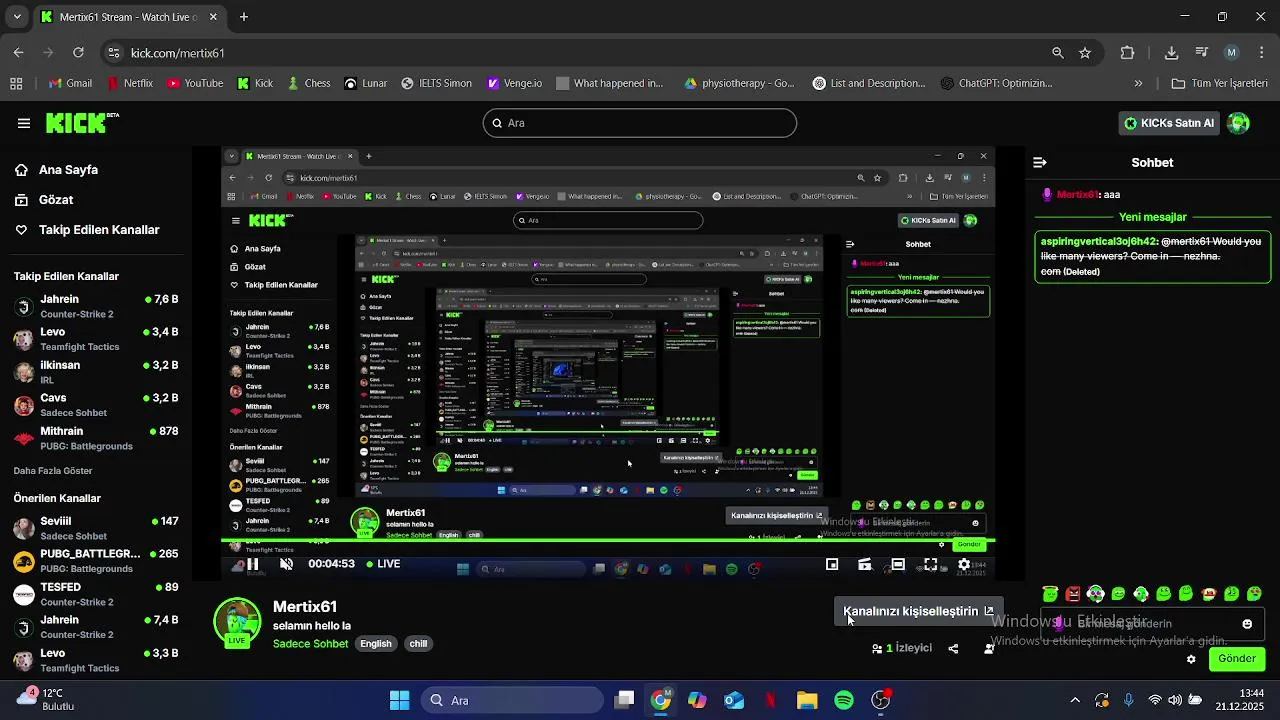Screen dimensions: 1280x720
Task: Show hidden system tray icons
Action: [x=1075, y=700]
